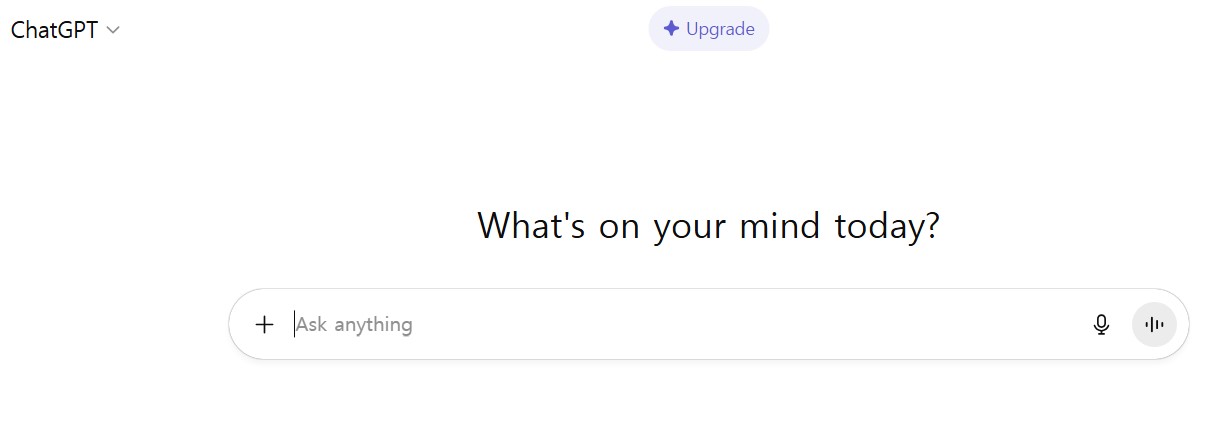The width and height of the screenshot is (1218, 423).
Task: Click the ChatGPT label at top left
Action: [x=54, y=30]
